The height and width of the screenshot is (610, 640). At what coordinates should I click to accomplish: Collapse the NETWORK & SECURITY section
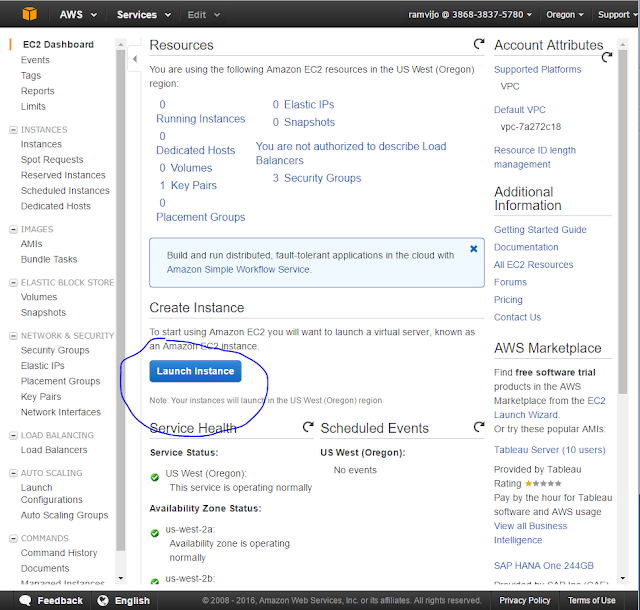[x=13, y=336]
